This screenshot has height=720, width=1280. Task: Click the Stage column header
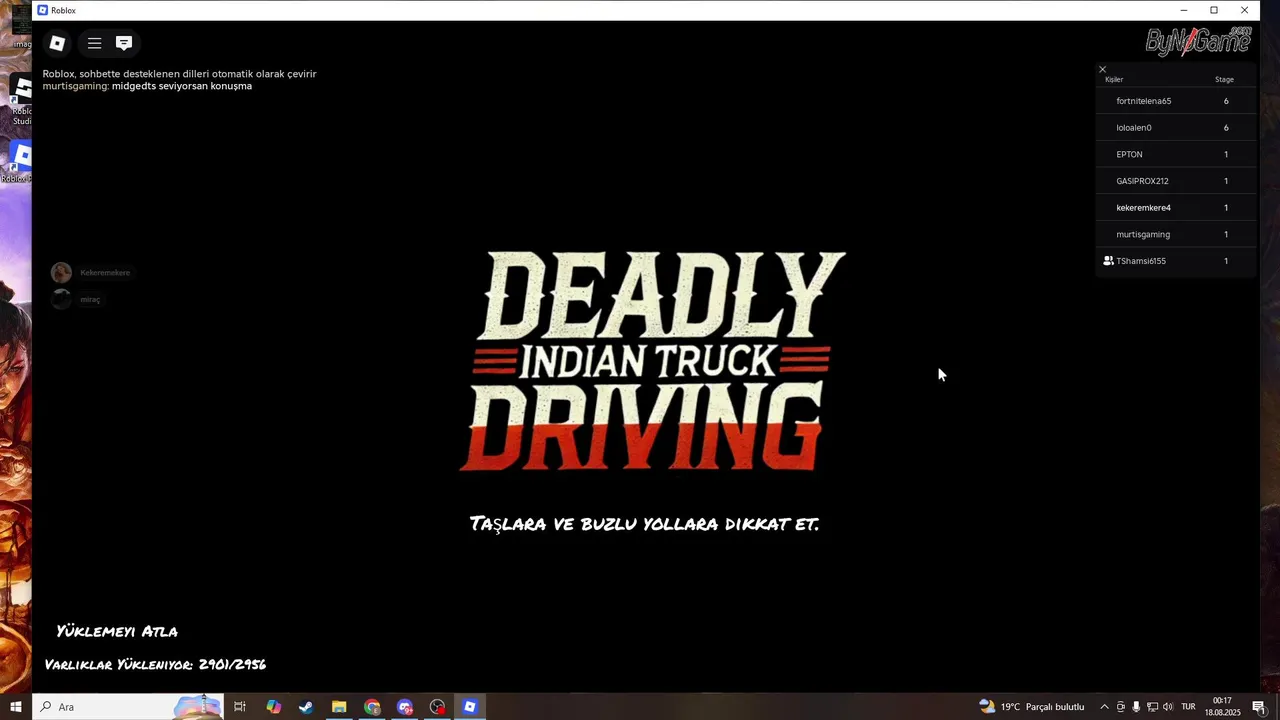1224,79
